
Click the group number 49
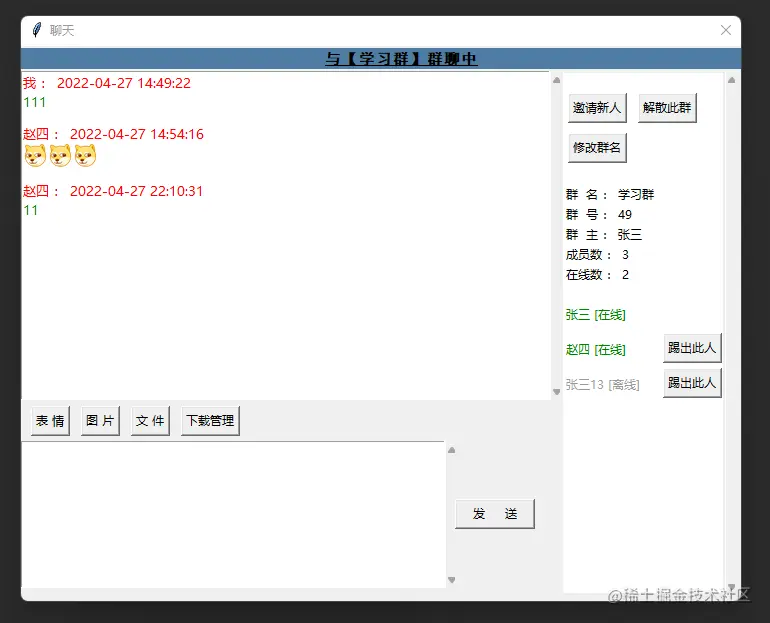point(625,215)
